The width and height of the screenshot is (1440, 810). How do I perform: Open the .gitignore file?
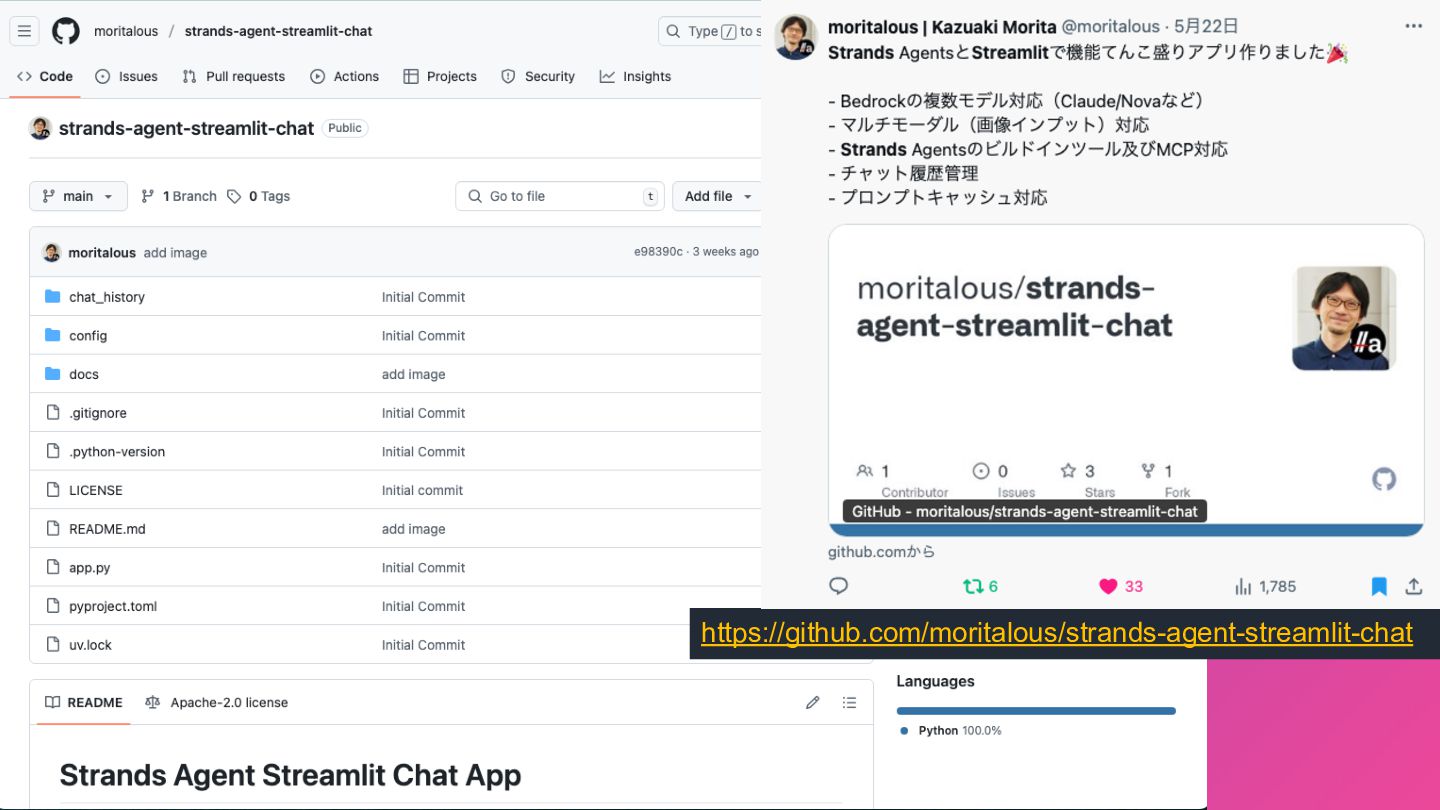coord(98,413)
